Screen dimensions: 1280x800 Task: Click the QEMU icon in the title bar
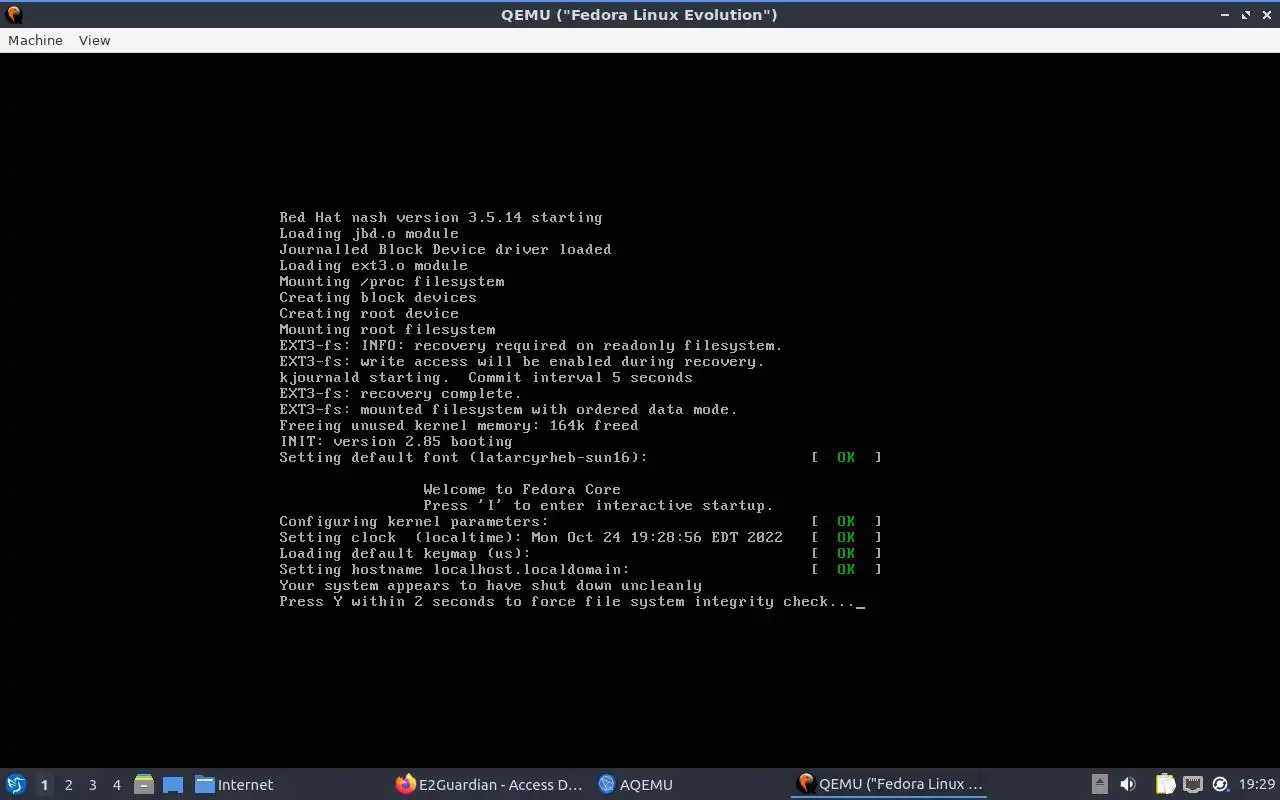(x=14, y=14)
